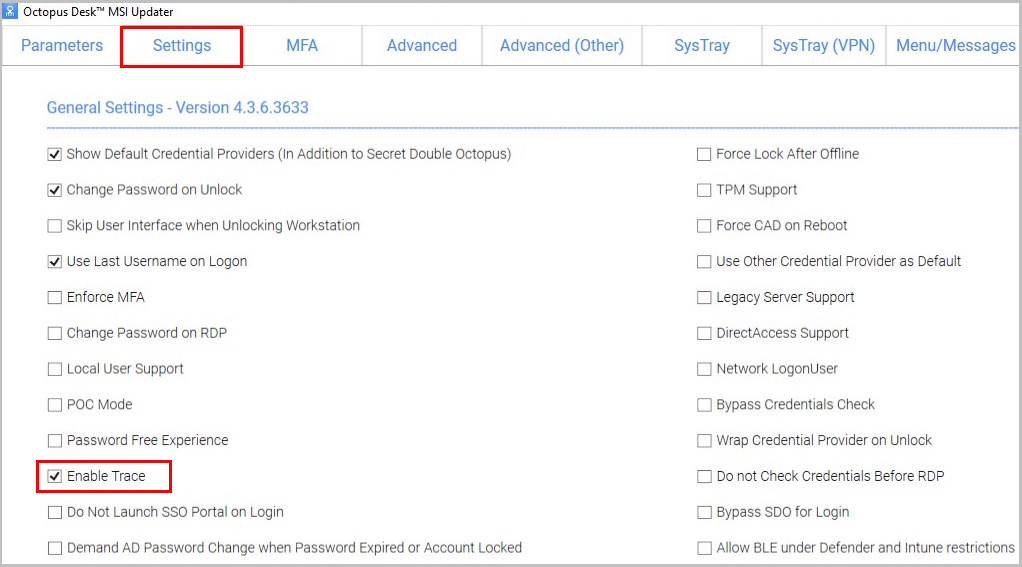Screen dimensions: 1022x567
Task: Check Force Lock After Offline
Action: tap(704, 154)
